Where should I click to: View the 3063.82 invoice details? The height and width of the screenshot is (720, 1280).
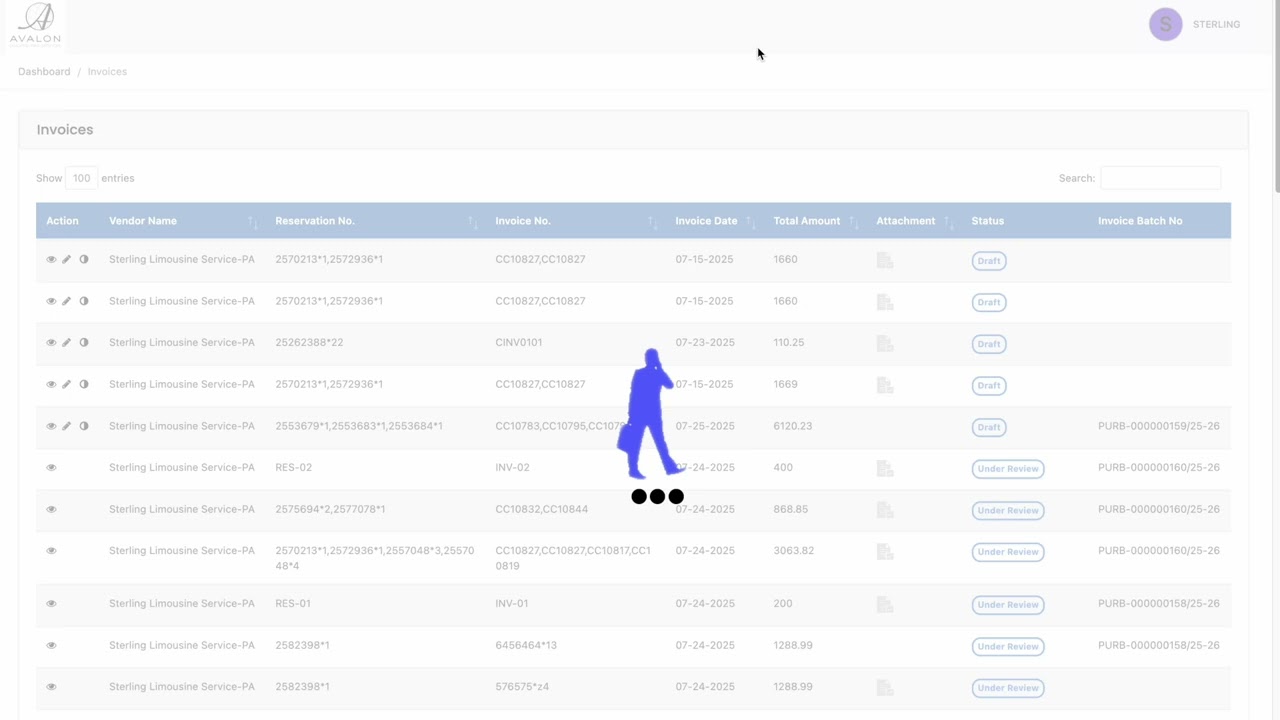51,551
